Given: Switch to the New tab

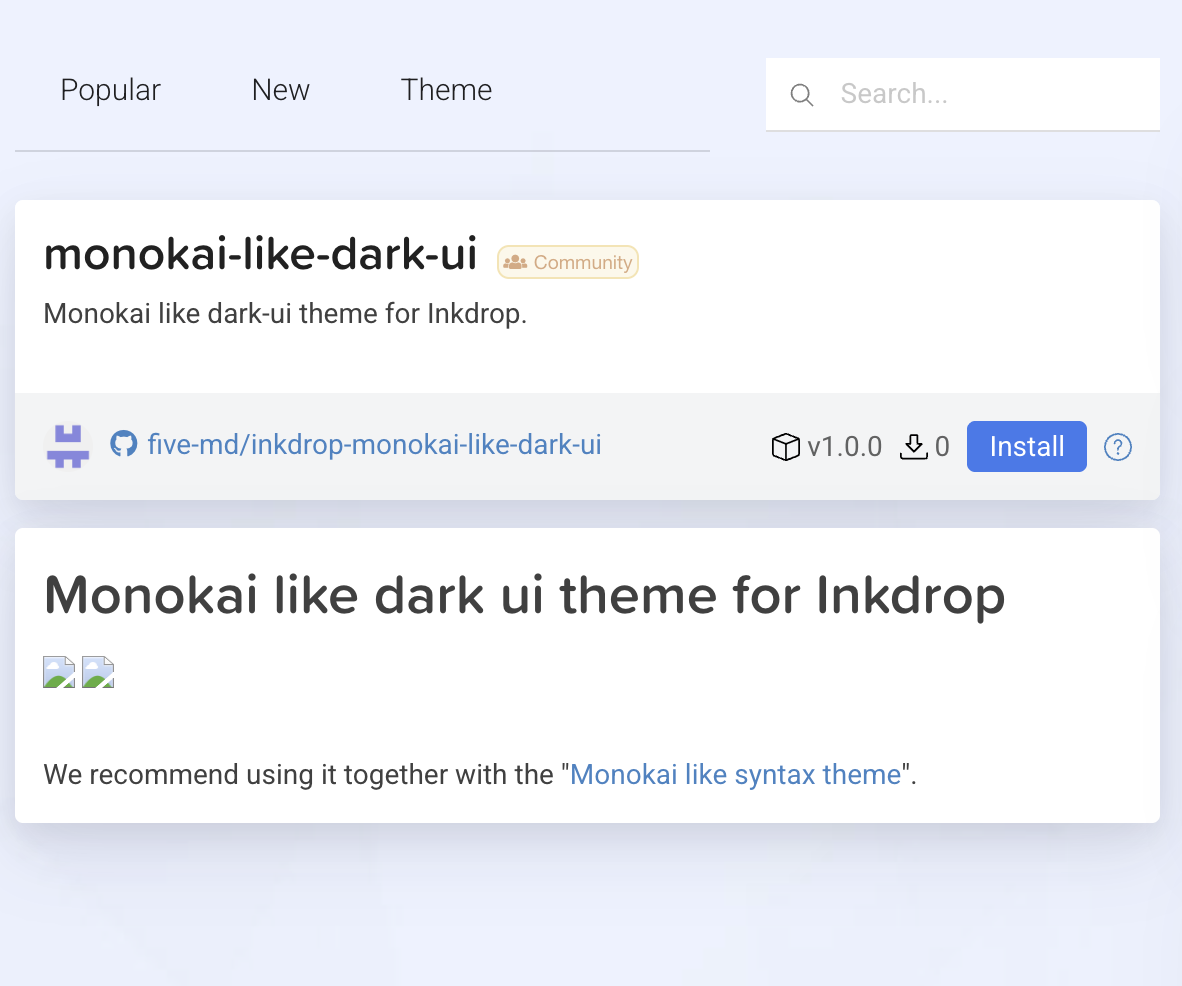Looking at the screenshot, I should coord(280,90).
